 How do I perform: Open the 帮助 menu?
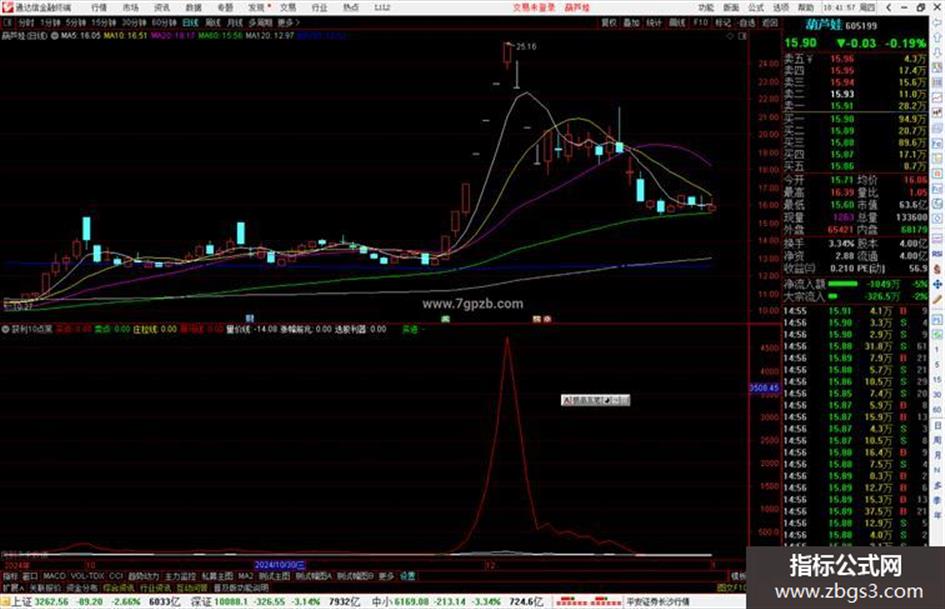click(x=805, y=7)
